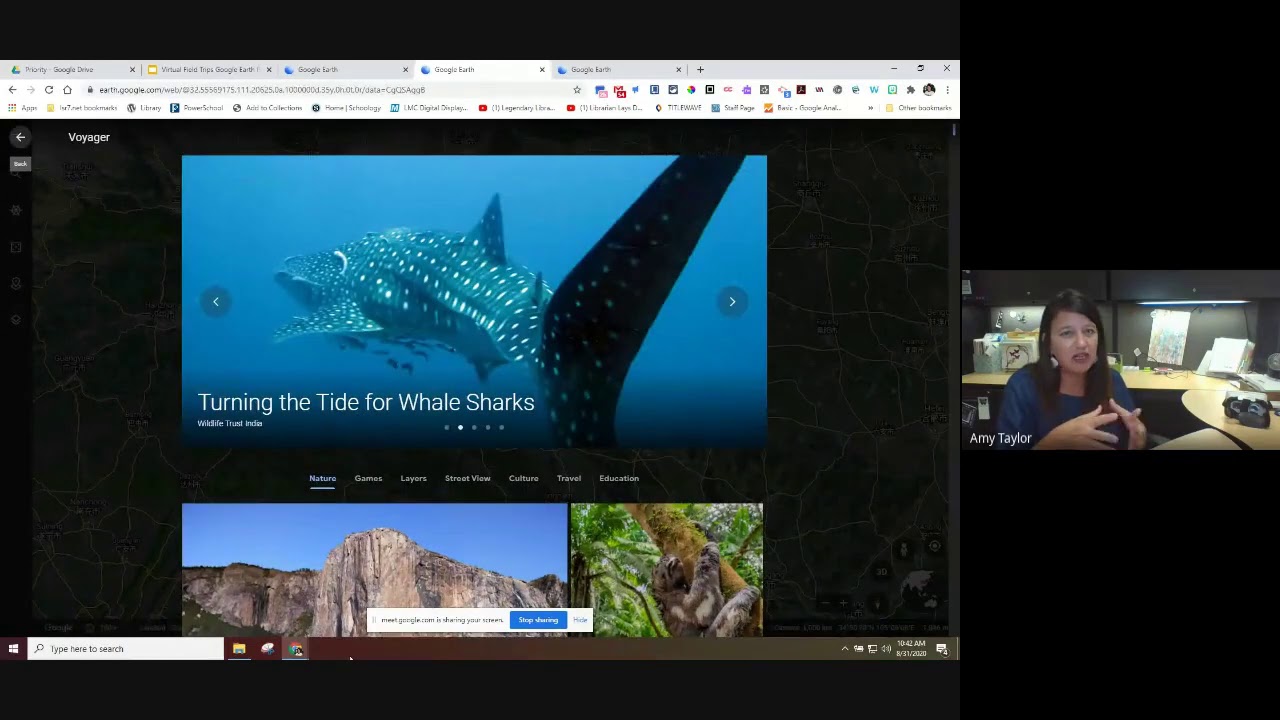Go back using the Voyager back arrow

pos(20,137)
